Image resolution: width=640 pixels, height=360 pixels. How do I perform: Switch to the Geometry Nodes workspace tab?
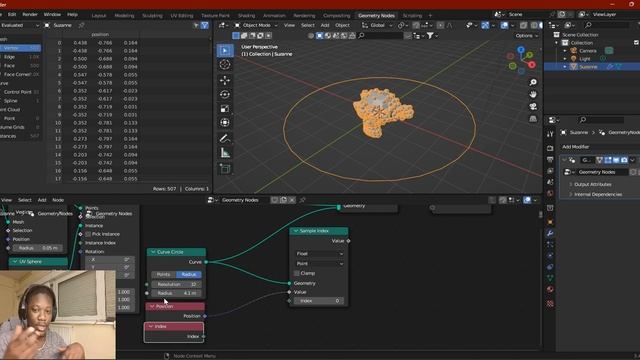tap(376, 16)
